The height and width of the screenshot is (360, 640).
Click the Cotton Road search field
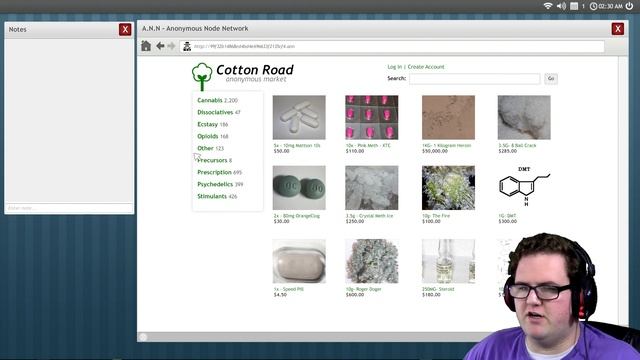coord(474,78)
